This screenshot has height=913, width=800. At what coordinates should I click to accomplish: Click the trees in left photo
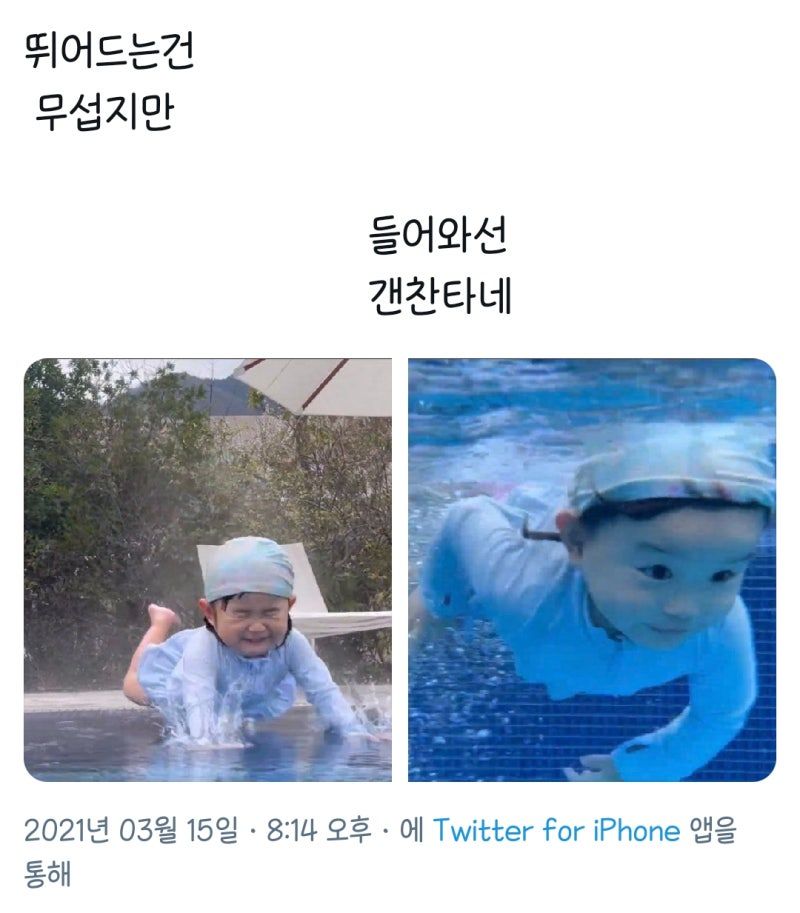pos(116,495)
